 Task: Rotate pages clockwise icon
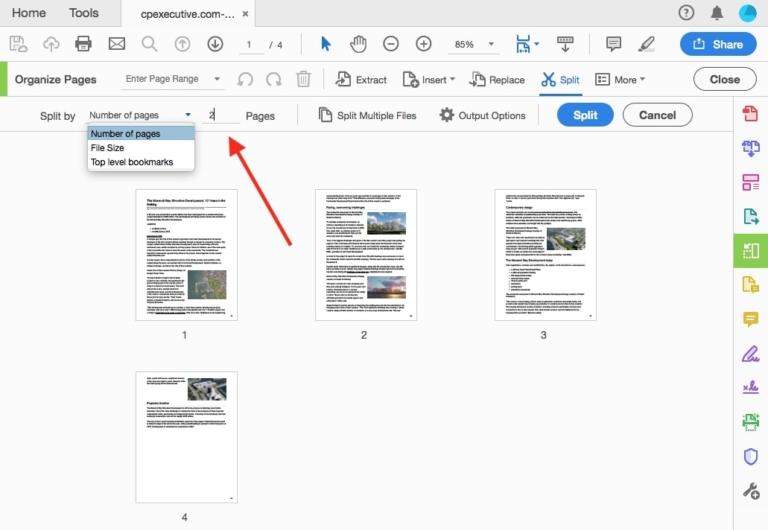[x=274, y=79]
